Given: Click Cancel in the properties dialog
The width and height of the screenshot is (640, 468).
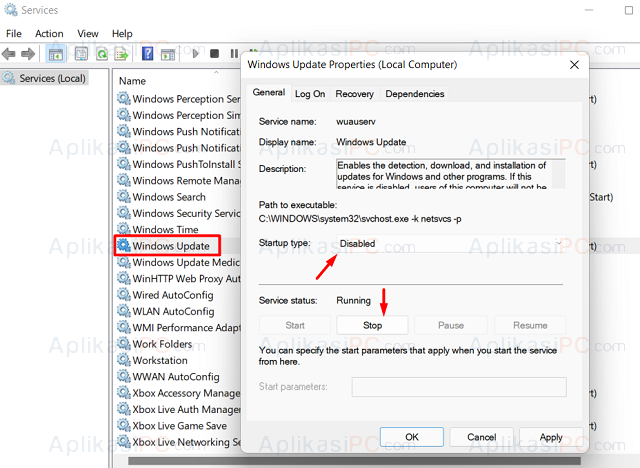Looking at the screenshot, I should pyautogui.click(x=481, y=437).
